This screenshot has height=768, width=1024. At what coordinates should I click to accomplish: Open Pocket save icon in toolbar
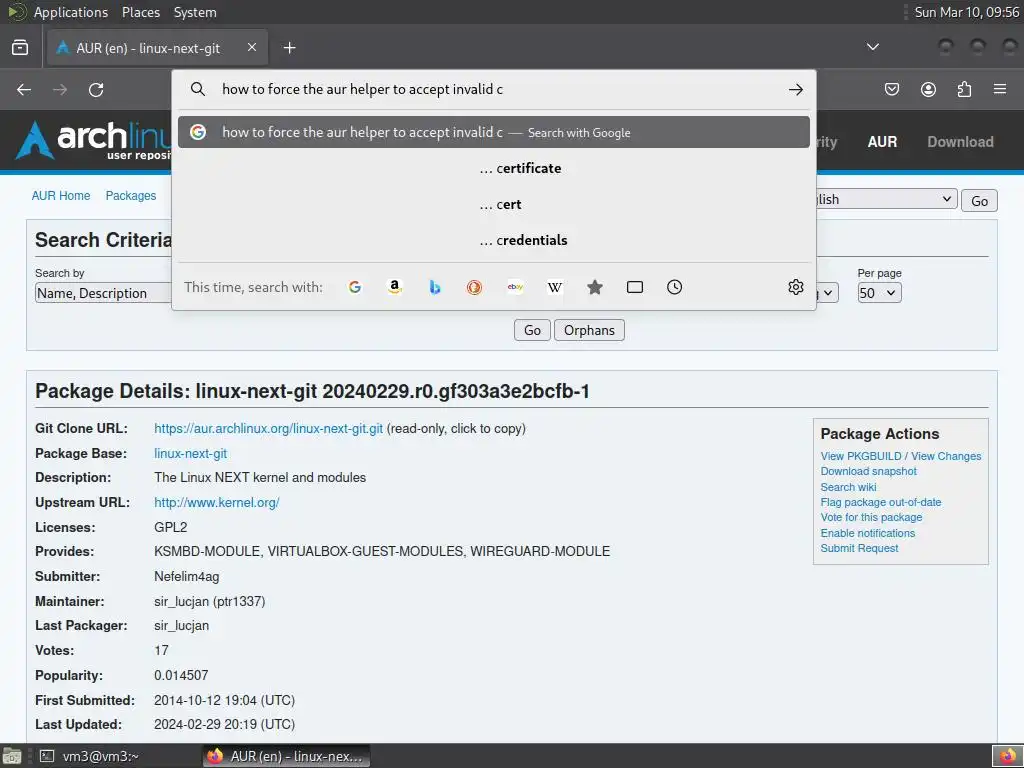click(x=891, y=89)
